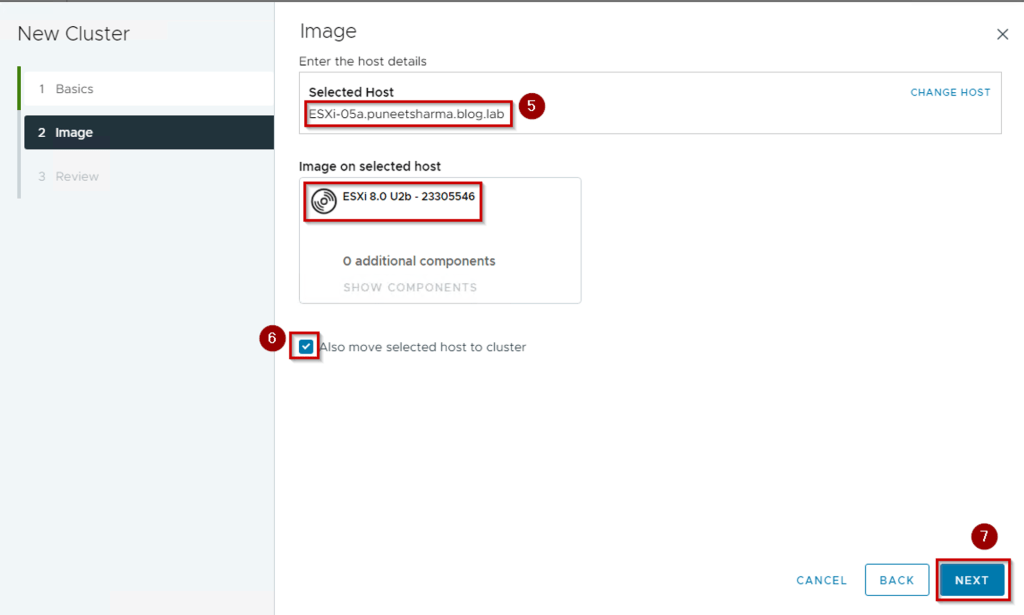Click the CHANGE HOST link
Screen dimensions: 1024x615
click(x=950, y=92)
